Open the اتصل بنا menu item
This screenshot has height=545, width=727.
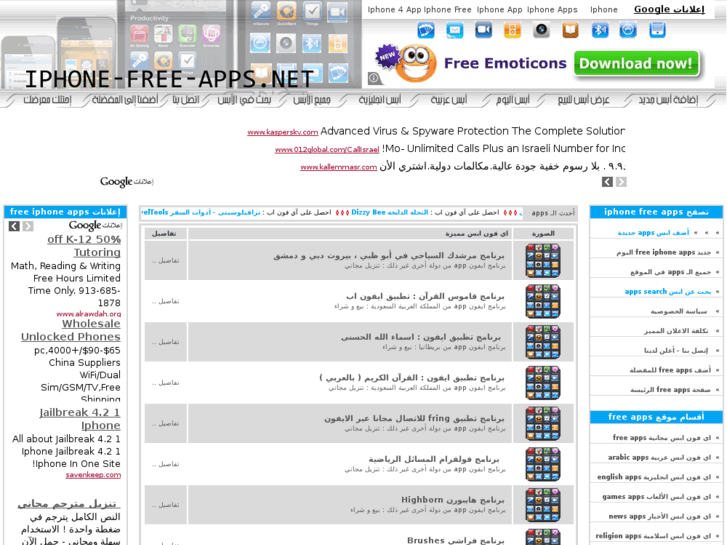pos(186,100)
